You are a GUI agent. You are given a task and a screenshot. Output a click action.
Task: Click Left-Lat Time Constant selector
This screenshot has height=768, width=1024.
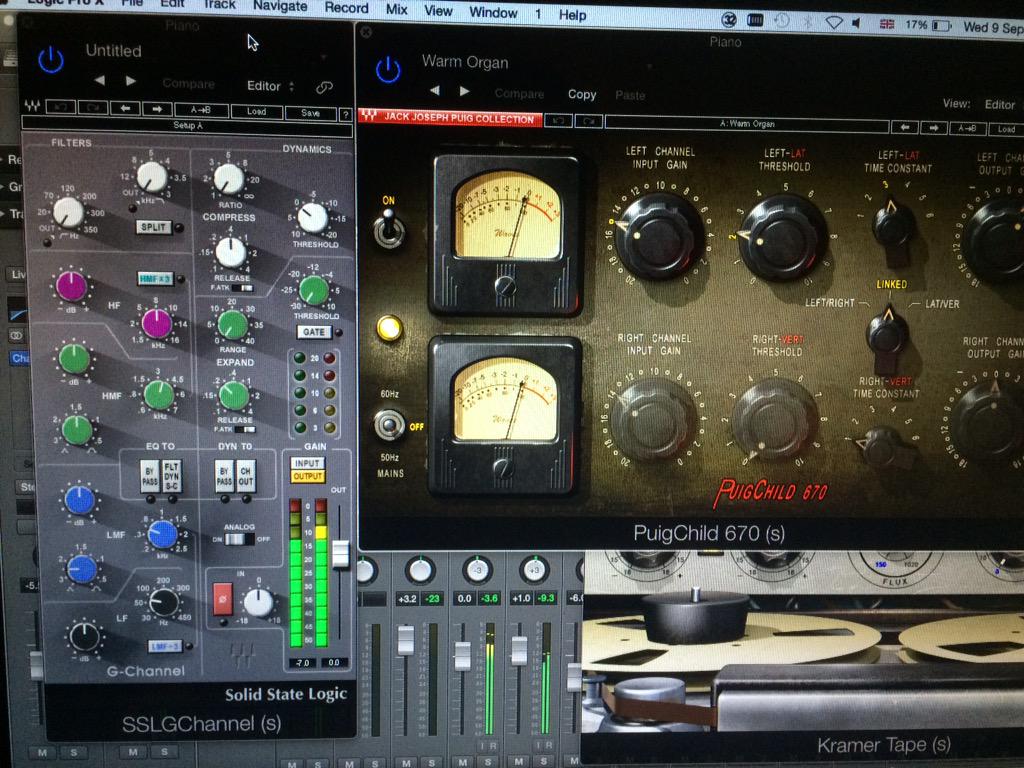tap(894, 225)
